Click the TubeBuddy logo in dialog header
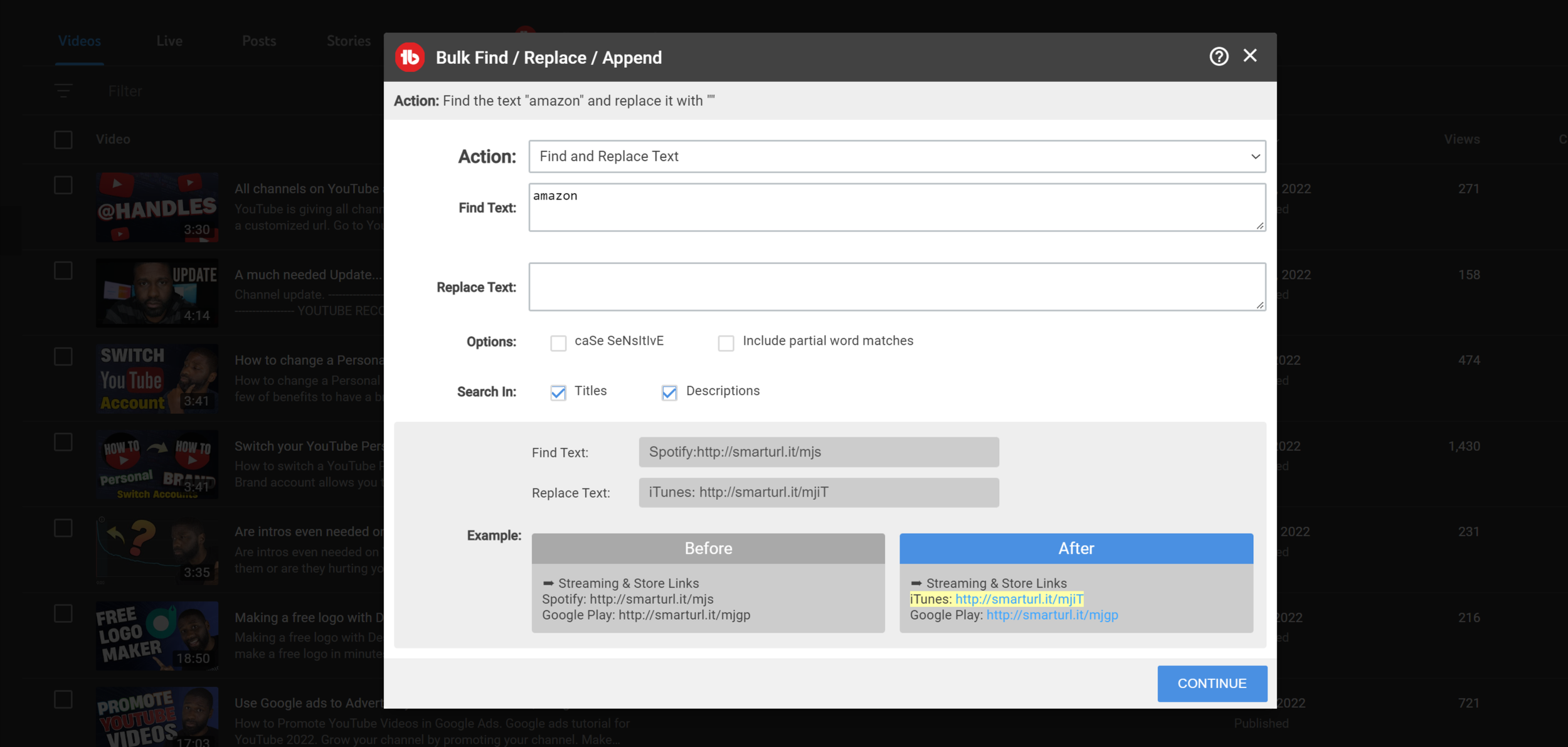 [x=410, y=57]
